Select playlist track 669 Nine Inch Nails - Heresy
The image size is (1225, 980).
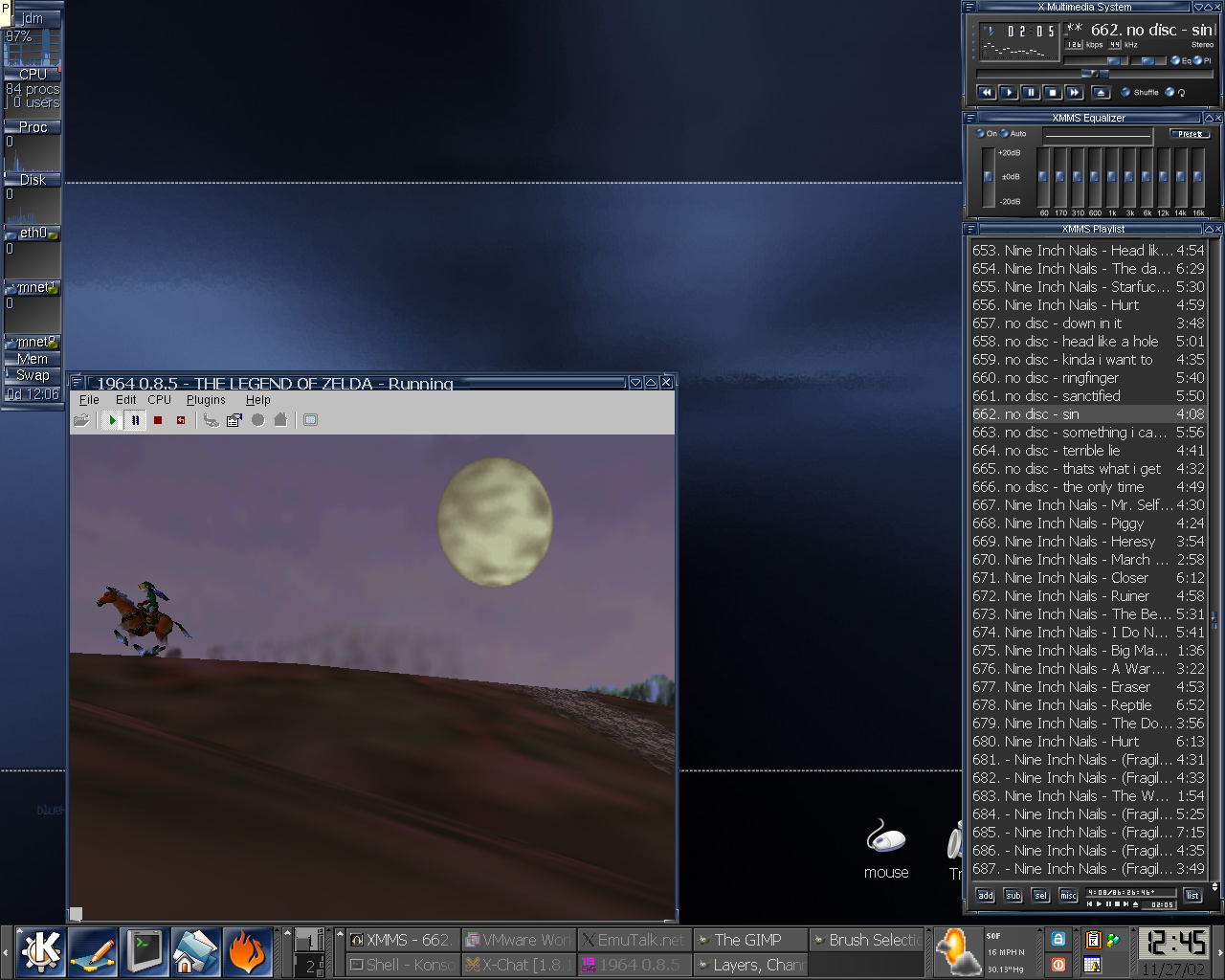pos(1088,542)
